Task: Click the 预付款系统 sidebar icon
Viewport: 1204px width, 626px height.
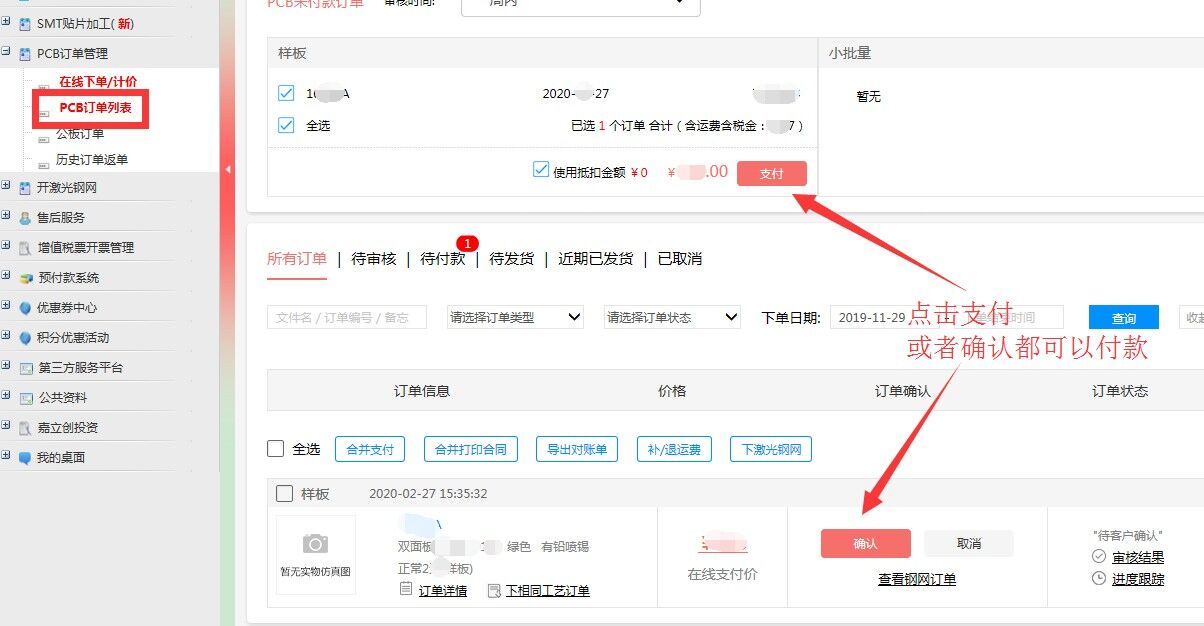Action: click(x=25, y=278)
